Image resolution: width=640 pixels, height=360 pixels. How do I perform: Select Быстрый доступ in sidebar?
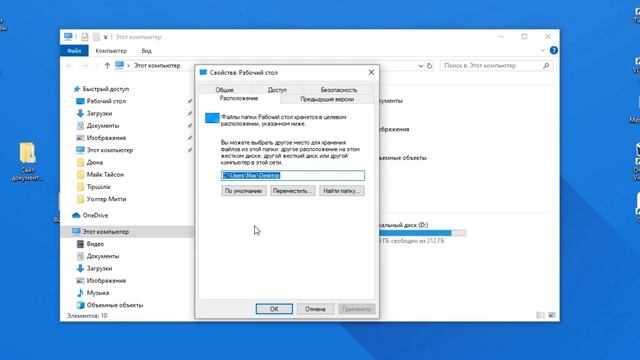[105, 89]
